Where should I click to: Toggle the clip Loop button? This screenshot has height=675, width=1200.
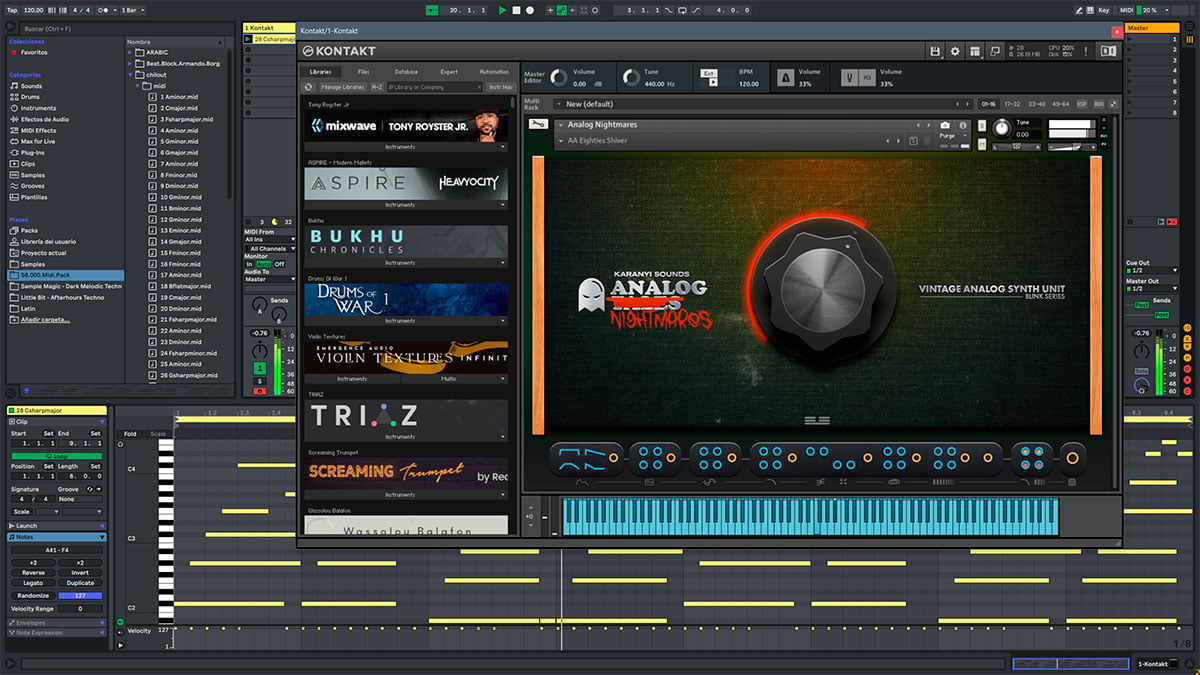(56, 455)
